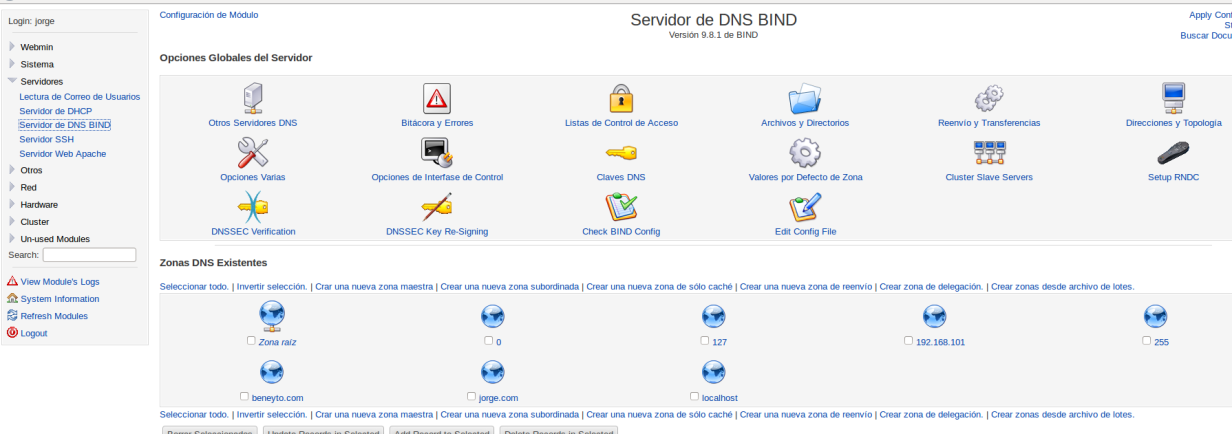The width and height of the screenshot is (1232, 434).
Task: Open the Otros Servidores DNS icon
Action: [252, 99]
